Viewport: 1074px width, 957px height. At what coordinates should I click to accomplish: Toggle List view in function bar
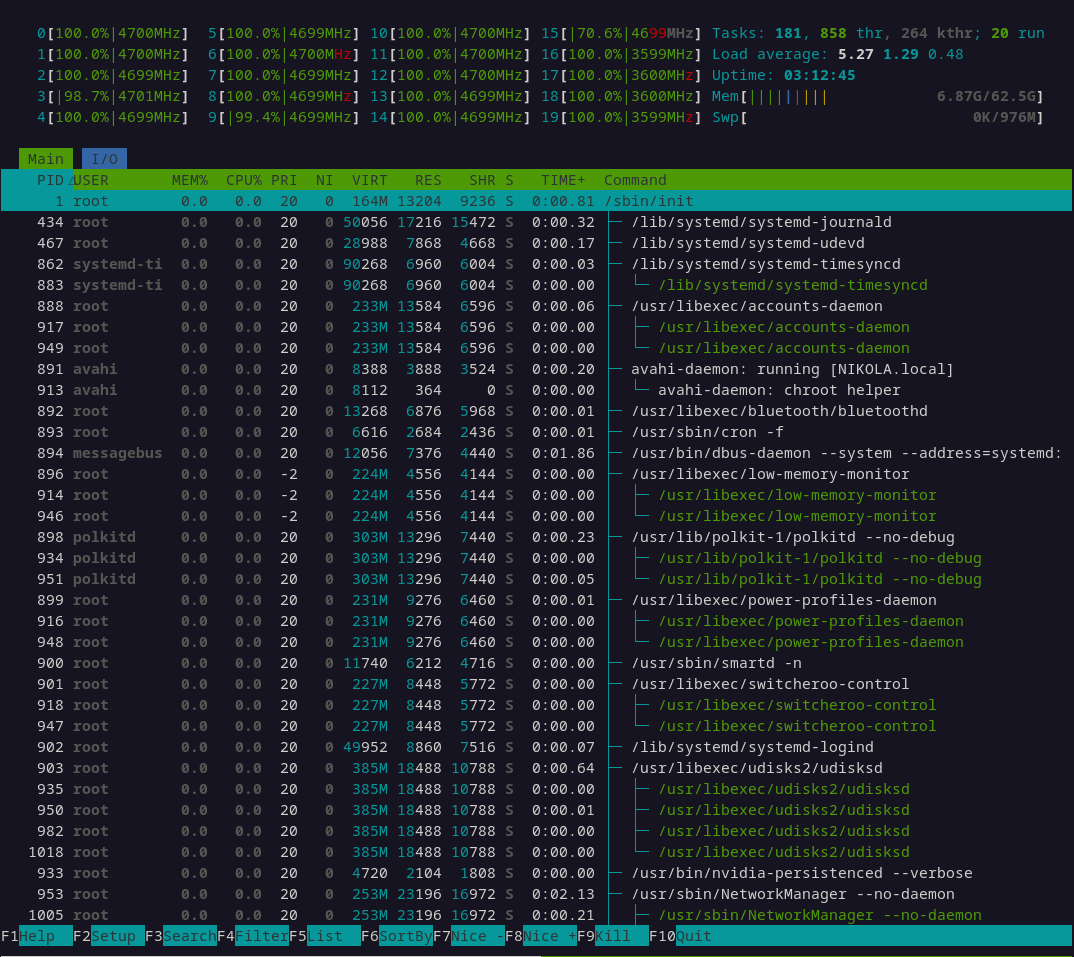click(x=325, y=936)
